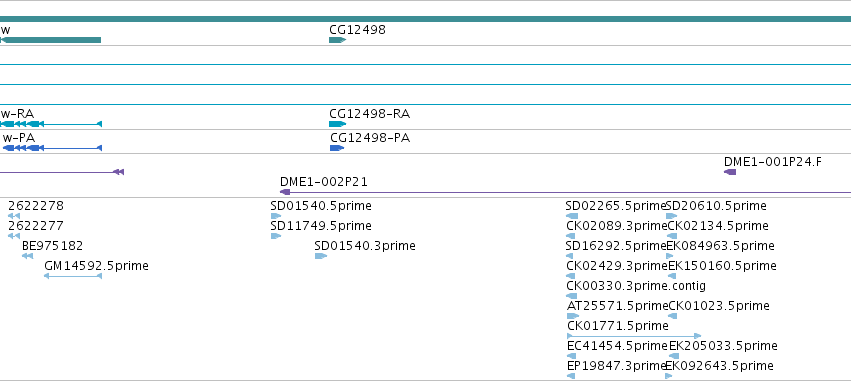
Task: Click the EK092643.5prime label
Action: [720, 366]
